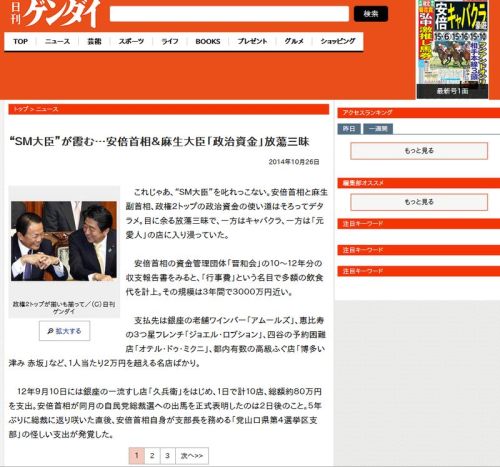The height and width of the screenshot is (467, 500).
Task: Click the 次へ>> next page button
Action: tap(192, 455)
